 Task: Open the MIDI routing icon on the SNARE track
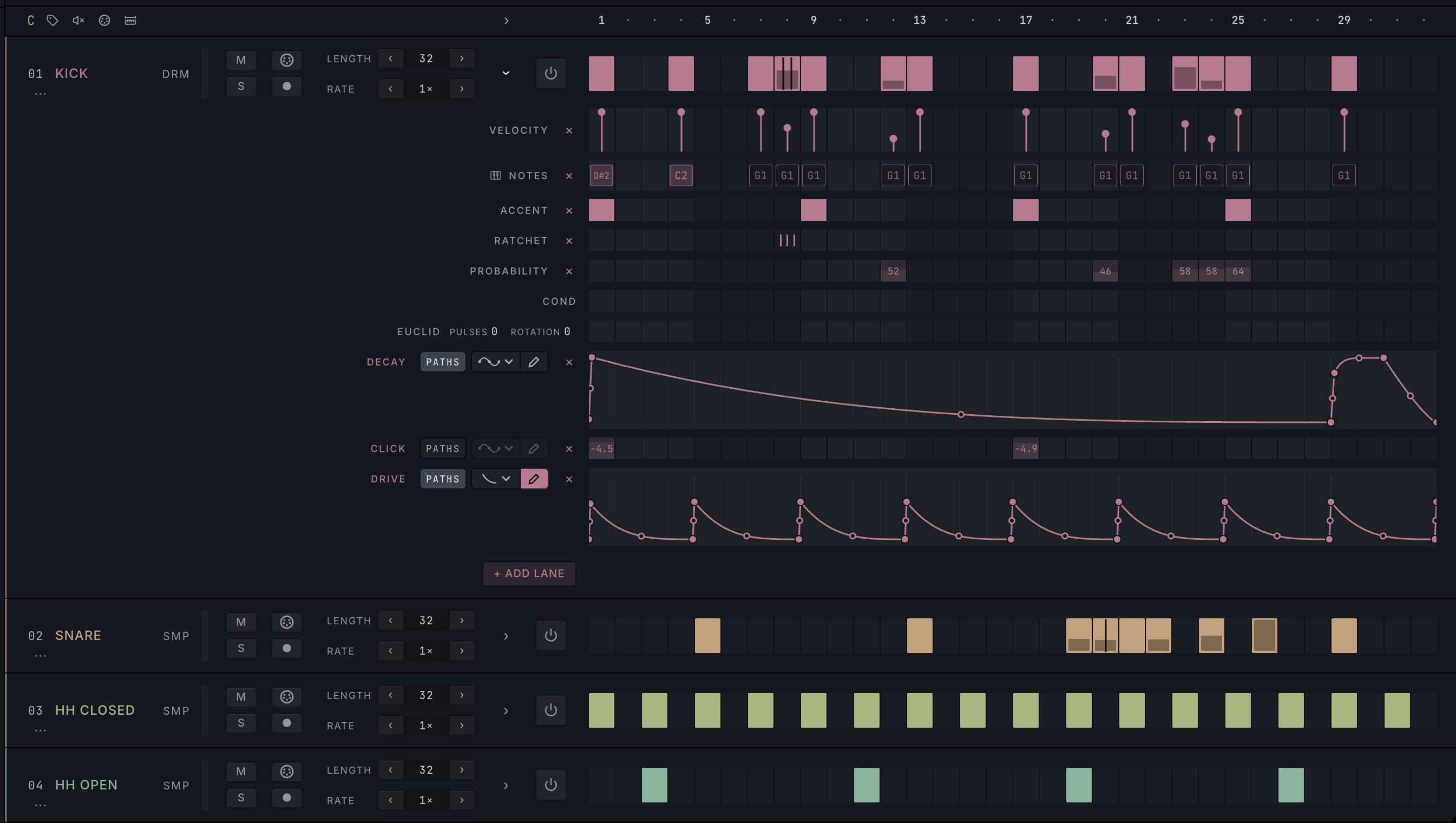286,622
